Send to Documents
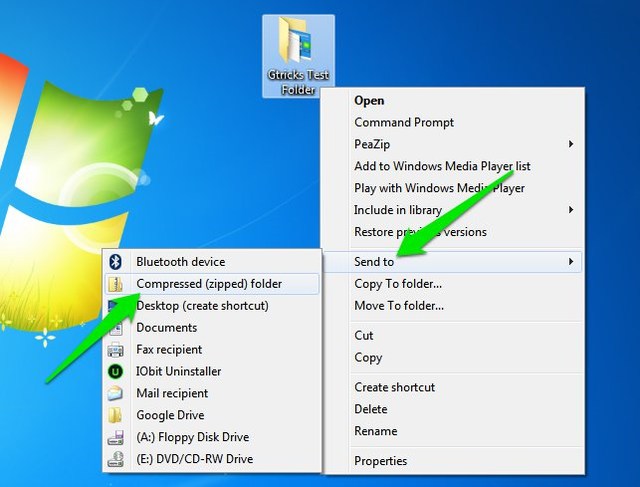The height and width of the screenshot is (487, 640). point(212,328)
